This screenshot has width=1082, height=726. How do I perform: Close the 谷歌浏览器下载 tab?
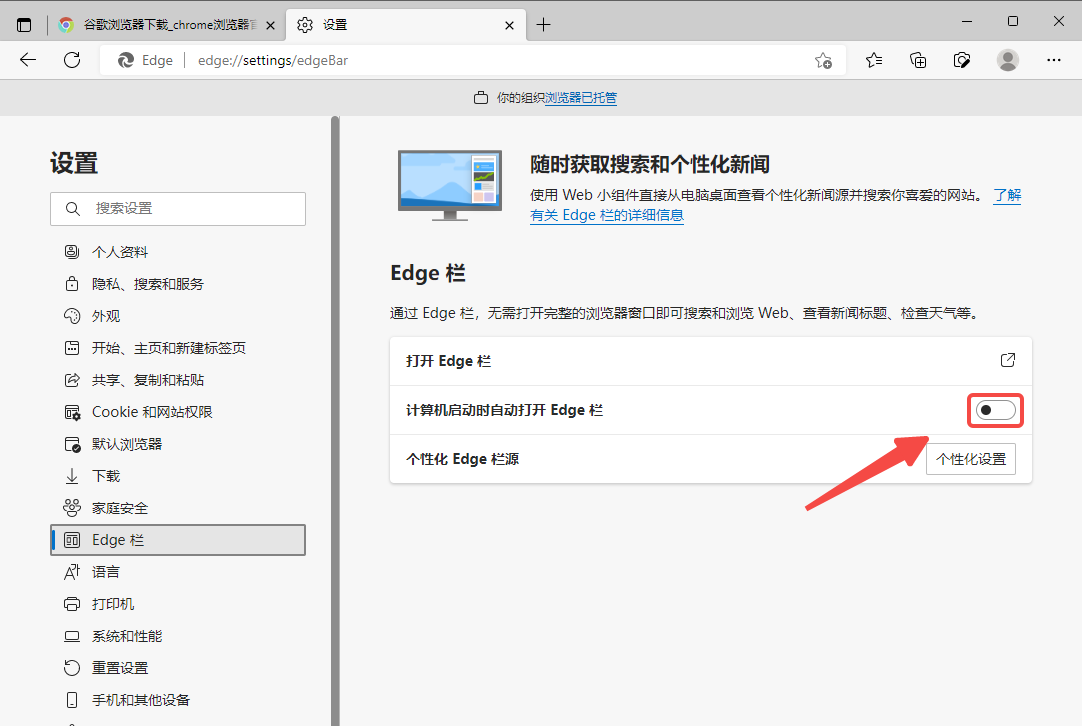click(270, 25)
